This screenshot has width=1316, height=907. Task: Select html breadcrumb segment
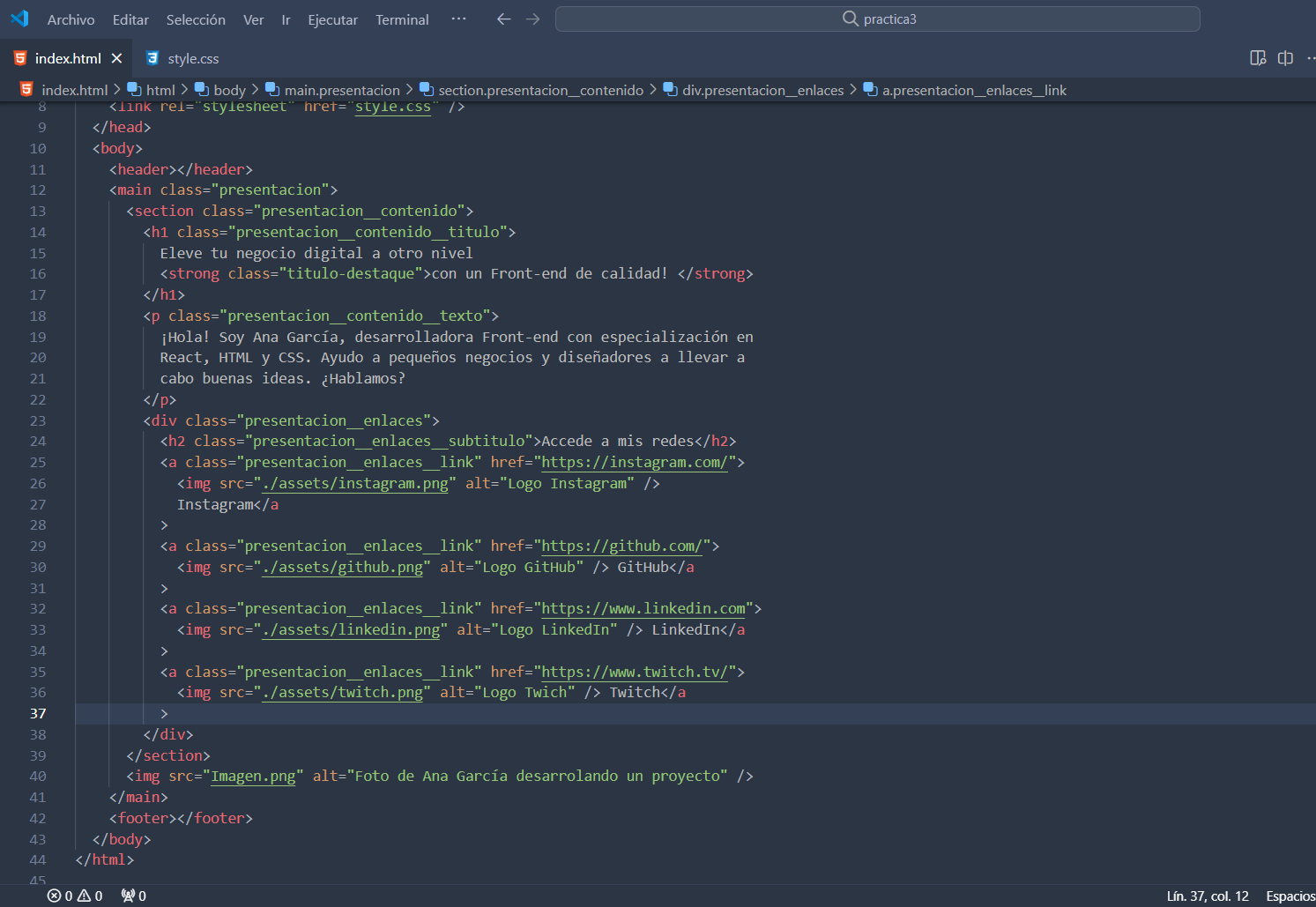[x=160, y=90]
